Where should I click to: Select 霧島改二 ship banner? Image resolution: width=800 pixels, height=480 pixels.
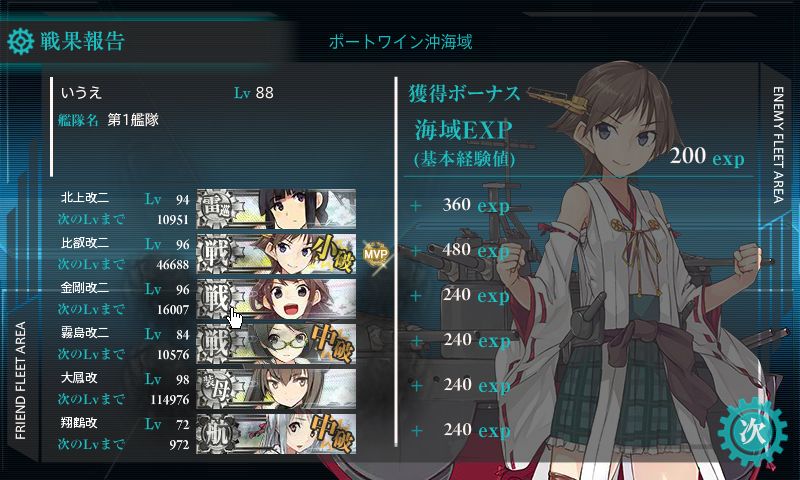coord(276,343)
